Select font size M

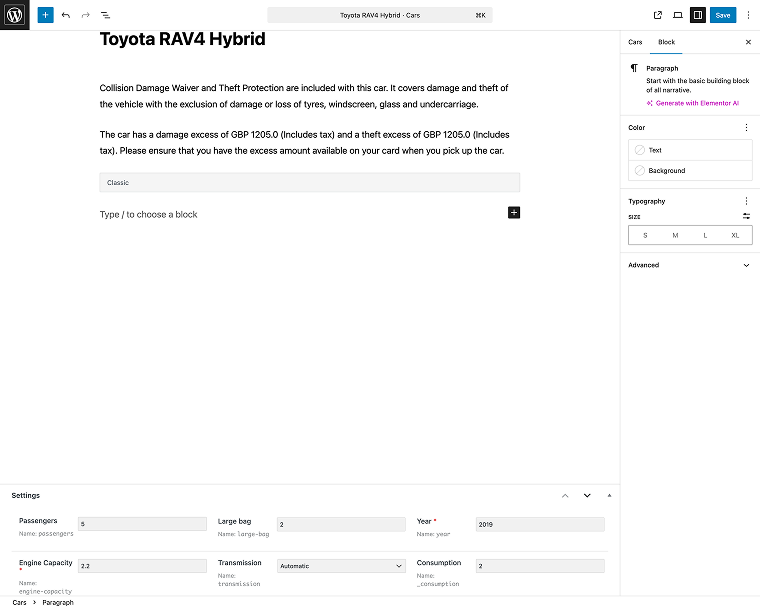click(x=675, y=235)
